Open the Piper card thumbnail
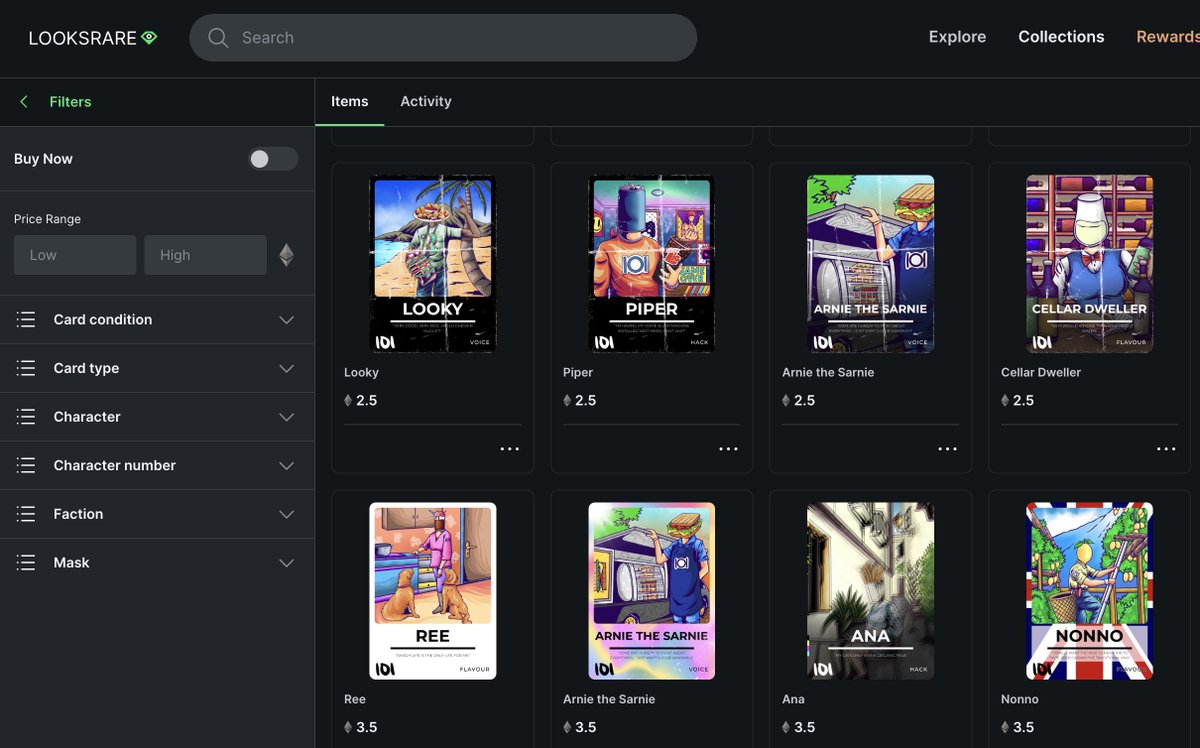Viewport: 1200px width, 748px height. 652,264
